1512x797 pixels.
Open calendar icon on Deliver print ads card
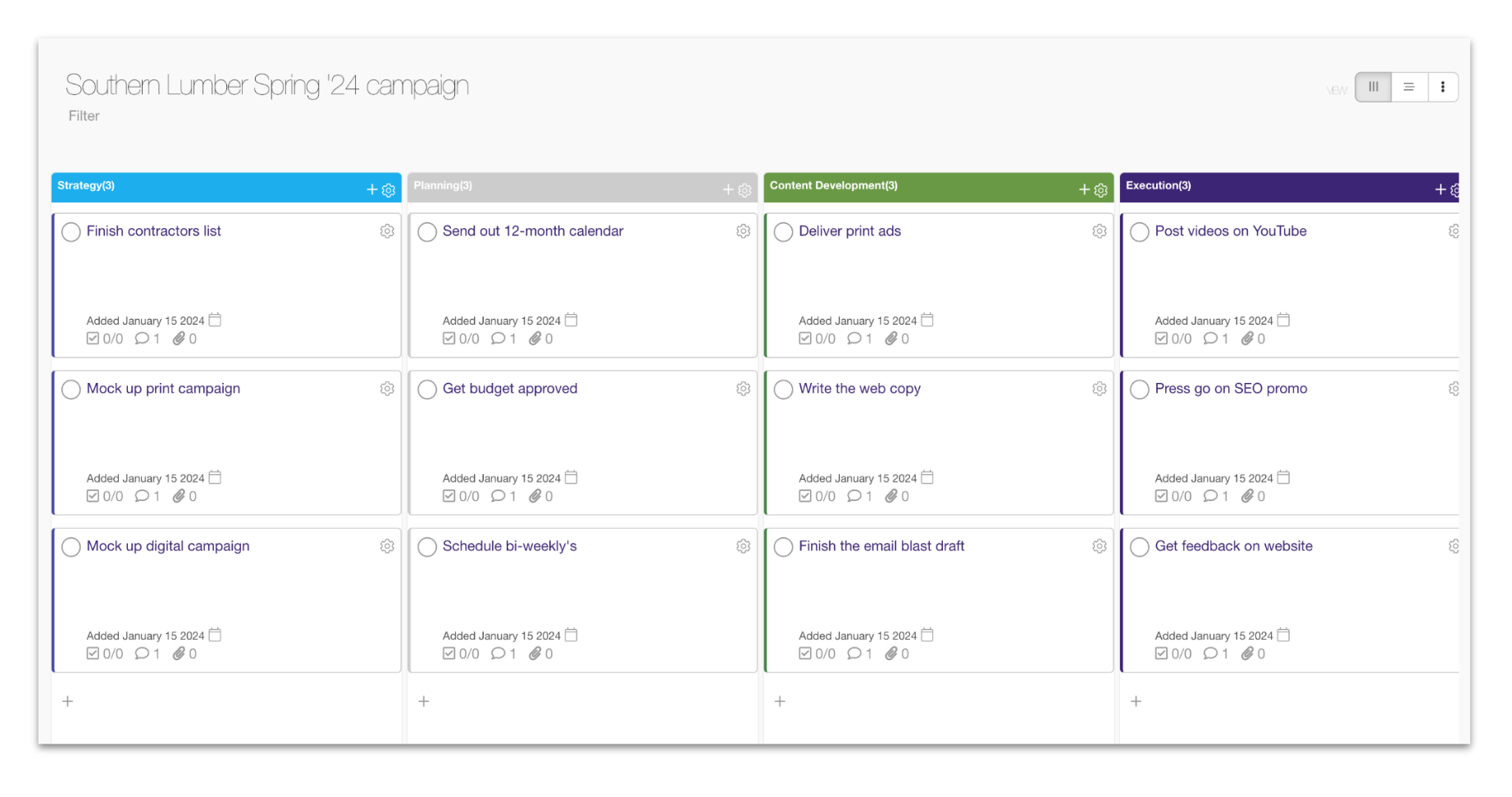pyautogui.click(x=927, y=320)
